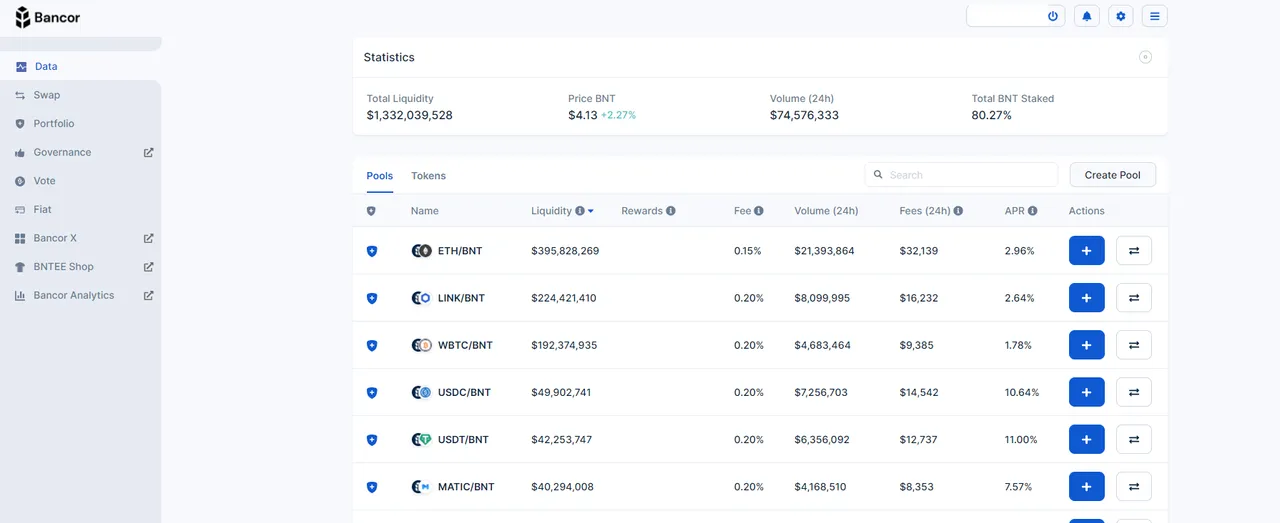Image resolution: width=1280 pixels, height=523 pixels.
Task: Add liquidity to the MATIC/BNT pool
Action: click(x=1087, y=487)
